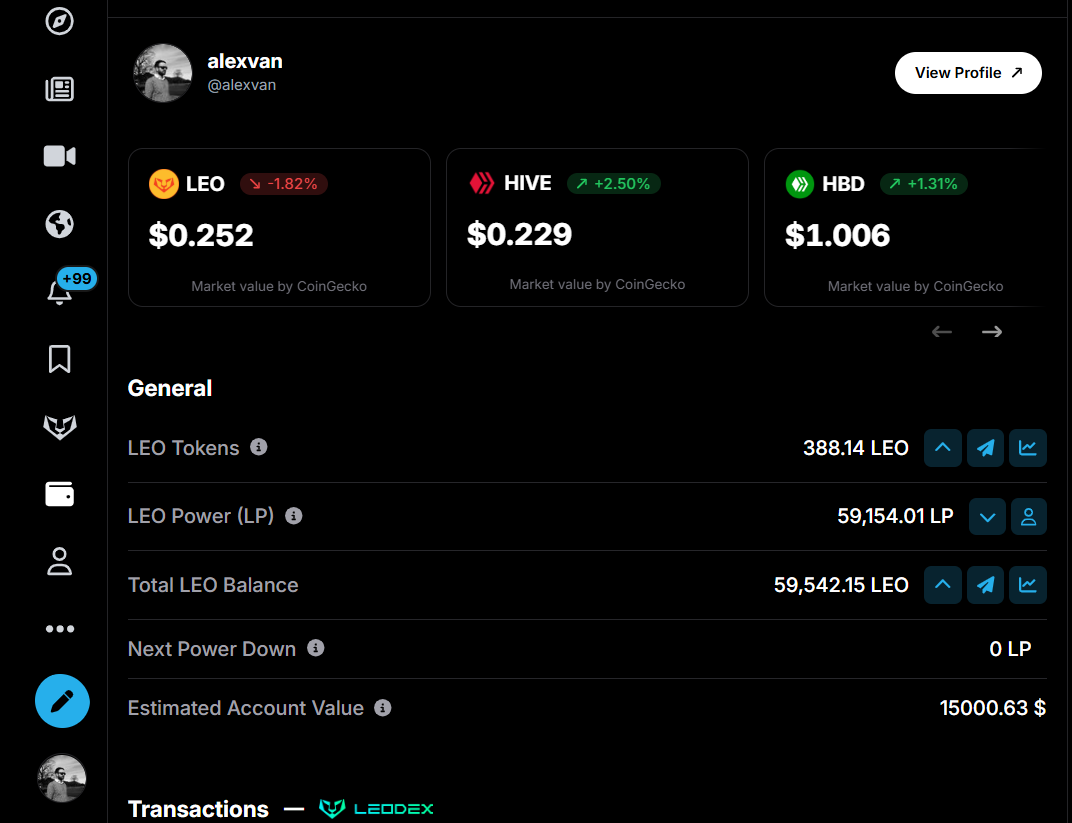Screen dimensions: 1072x823
Task: Open the video camera icon in sidebar
Action: (59, 156)
